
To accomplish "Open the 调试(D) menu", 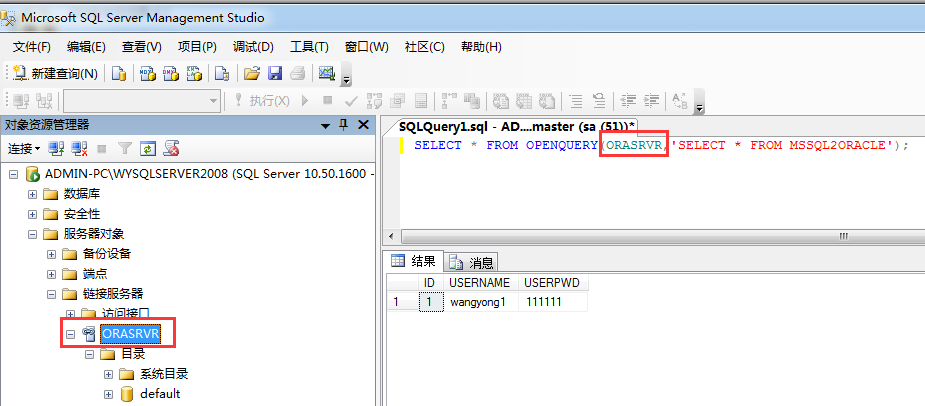I will point(253,47).
